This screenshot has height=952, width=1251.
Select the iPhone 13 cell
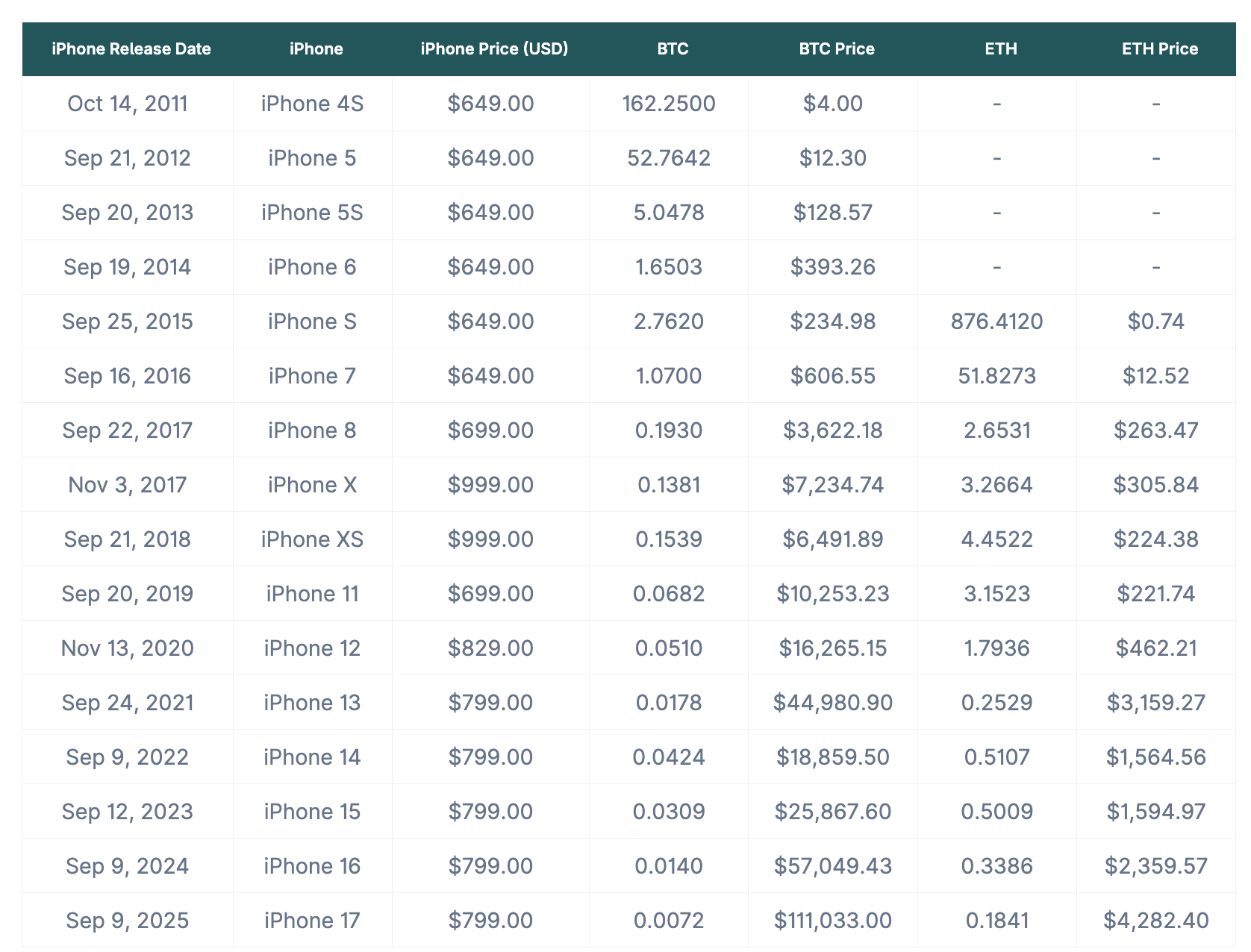pyautogui.click(x=313, y=703)
